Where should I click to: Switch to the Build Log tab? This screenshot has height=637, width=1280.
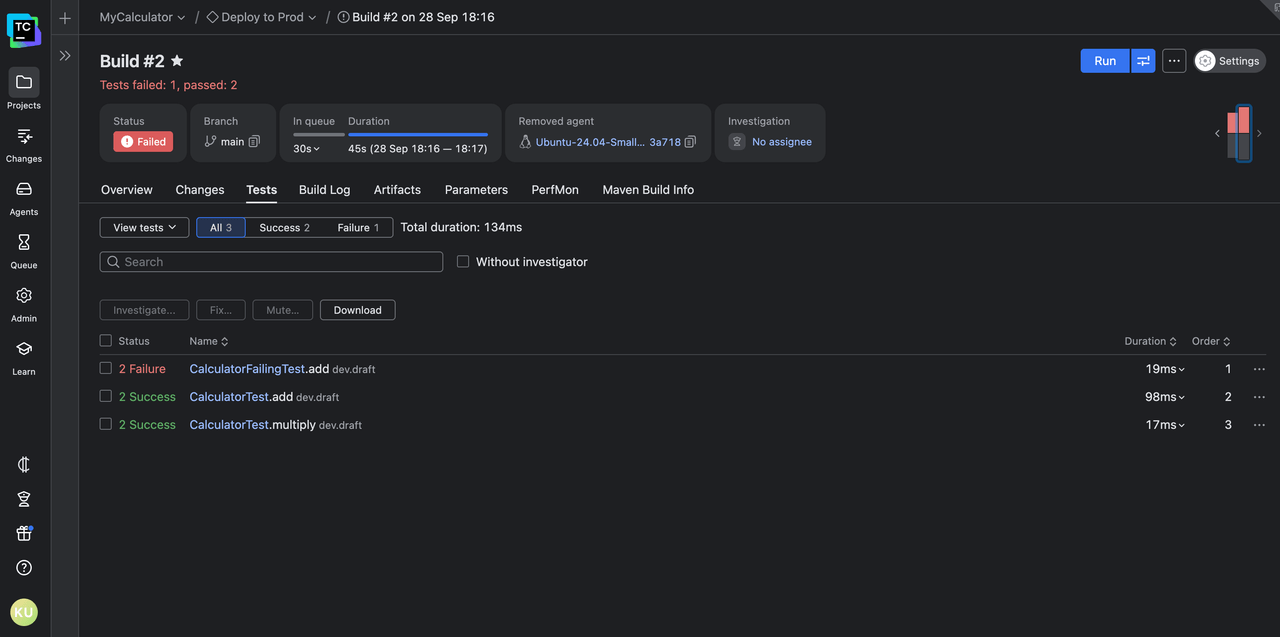[x=324, y=190]
